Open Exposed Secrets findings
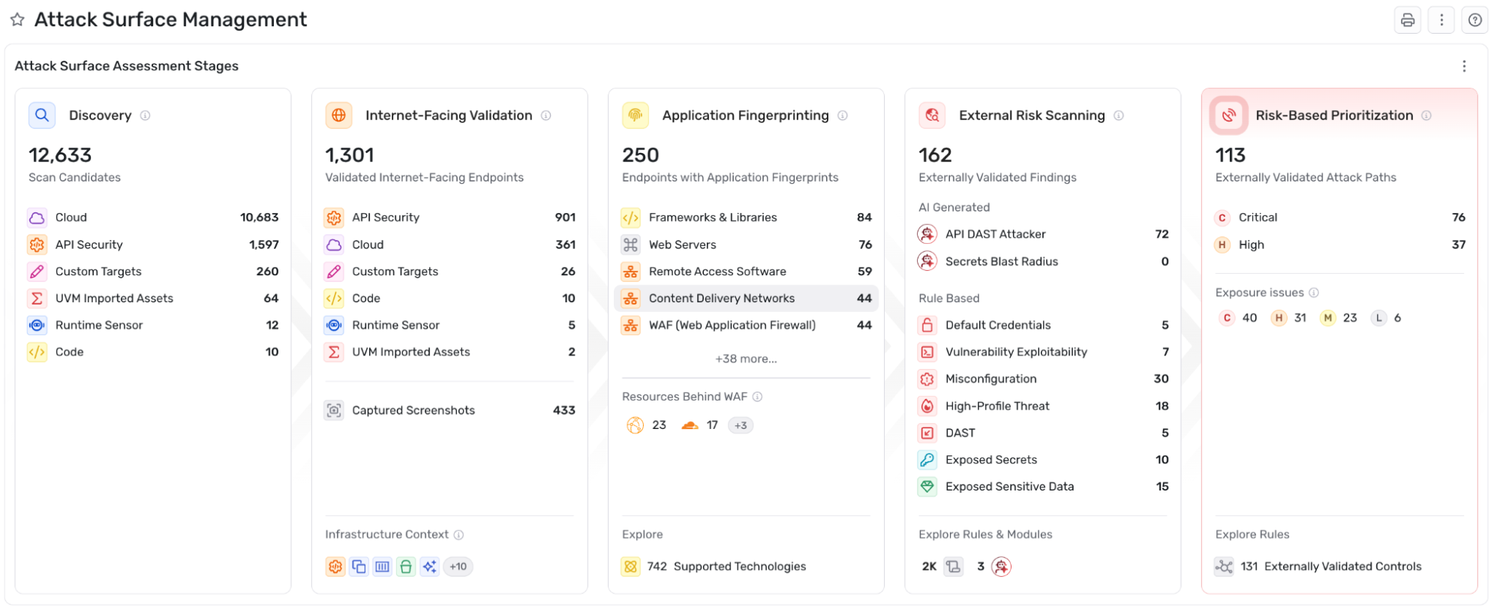Viewport: 1500px width, 612px height. [1043, 460]
